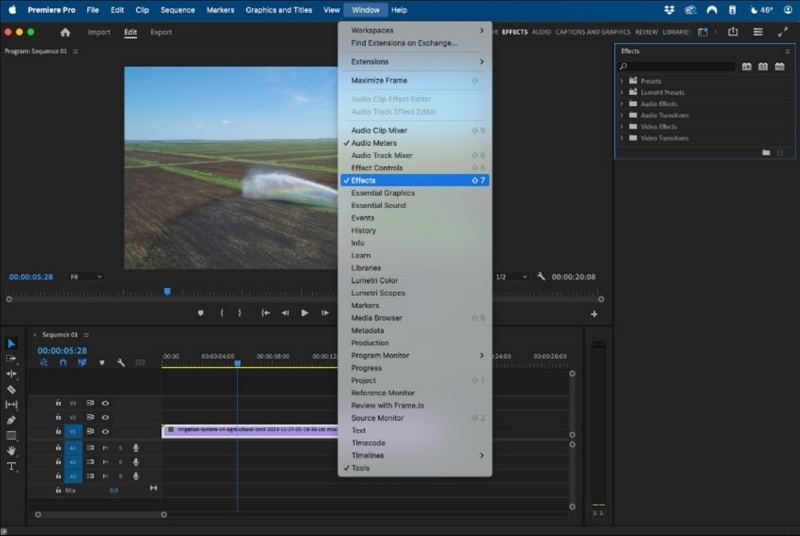Select the Slip tool

click(11, 405)
